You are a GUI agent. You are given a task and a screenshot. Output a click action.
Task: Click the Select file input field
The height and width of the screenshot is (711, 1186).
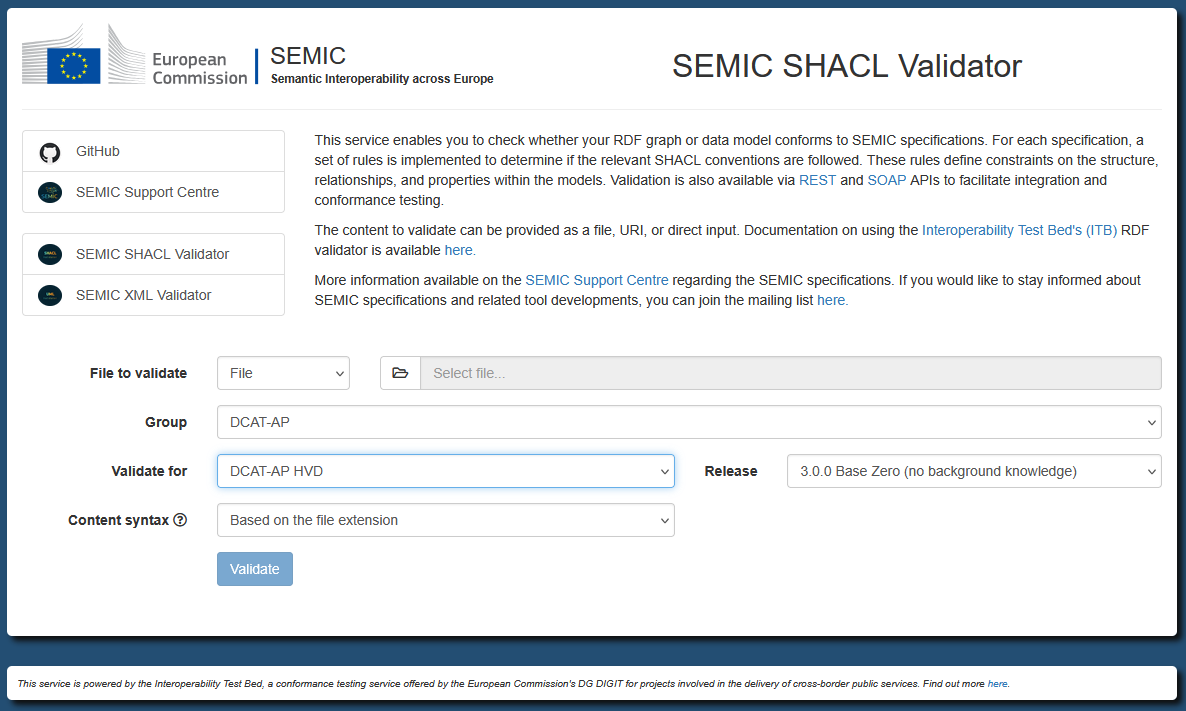pyautogui.click(x=790, y=373)
